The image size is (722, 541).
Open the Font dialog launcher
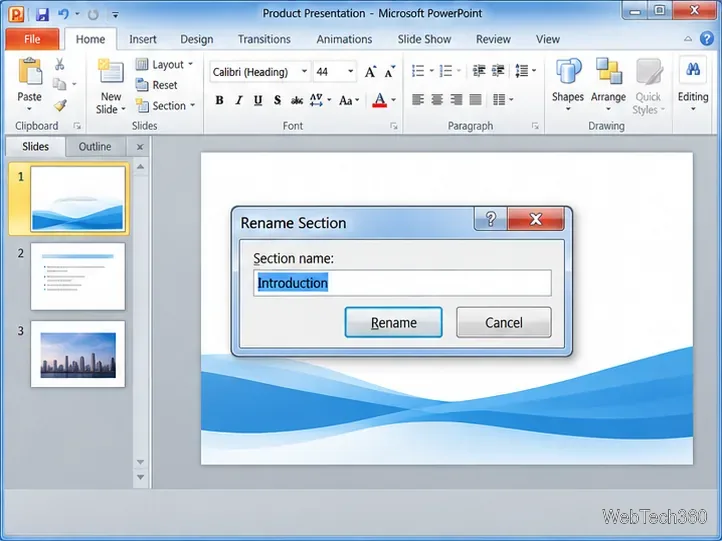point(394,126)
